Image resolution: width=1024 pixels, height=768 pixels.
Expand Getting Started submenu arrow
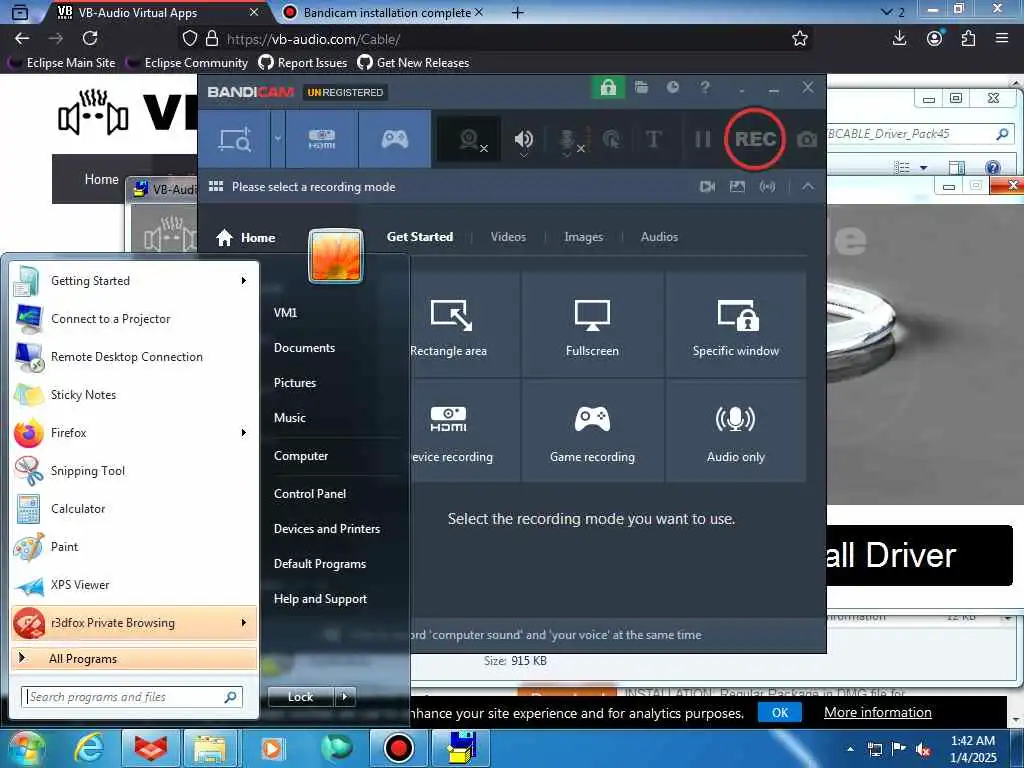coord(244,281)
